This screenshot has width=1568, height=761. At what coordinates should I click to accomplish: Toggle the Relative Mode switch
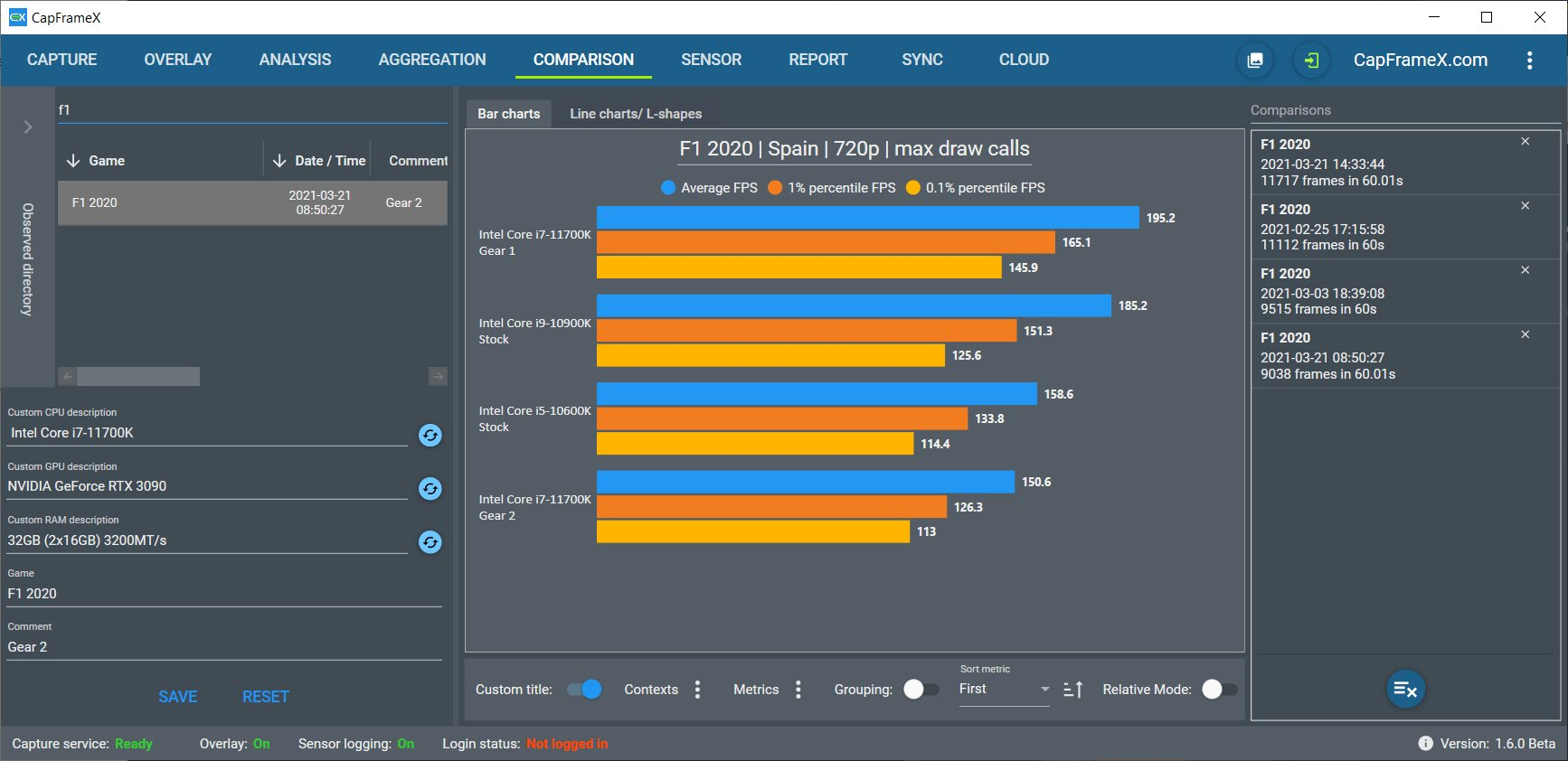click(x=1220, y=690)
